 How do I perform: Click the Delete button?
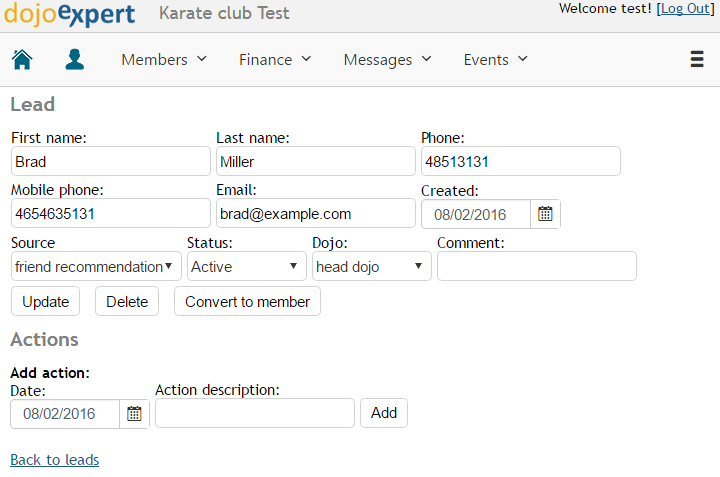point(127,302)
